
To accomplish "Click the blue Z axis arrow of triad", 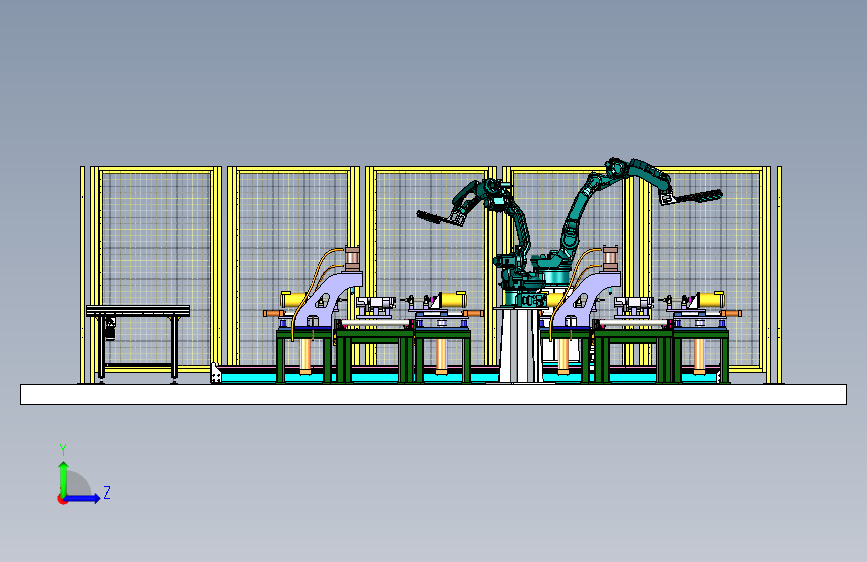I will 83,498.
